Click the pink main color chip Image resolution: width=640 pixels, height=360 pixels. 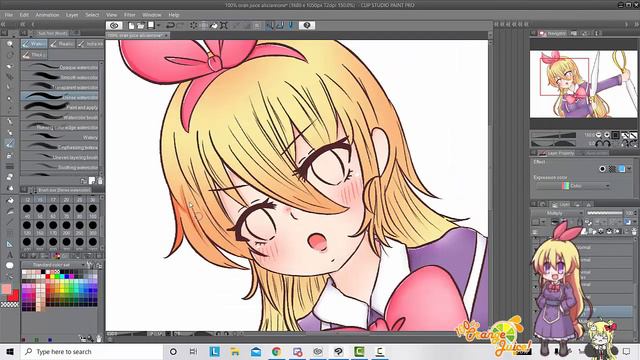coord(6,289)
